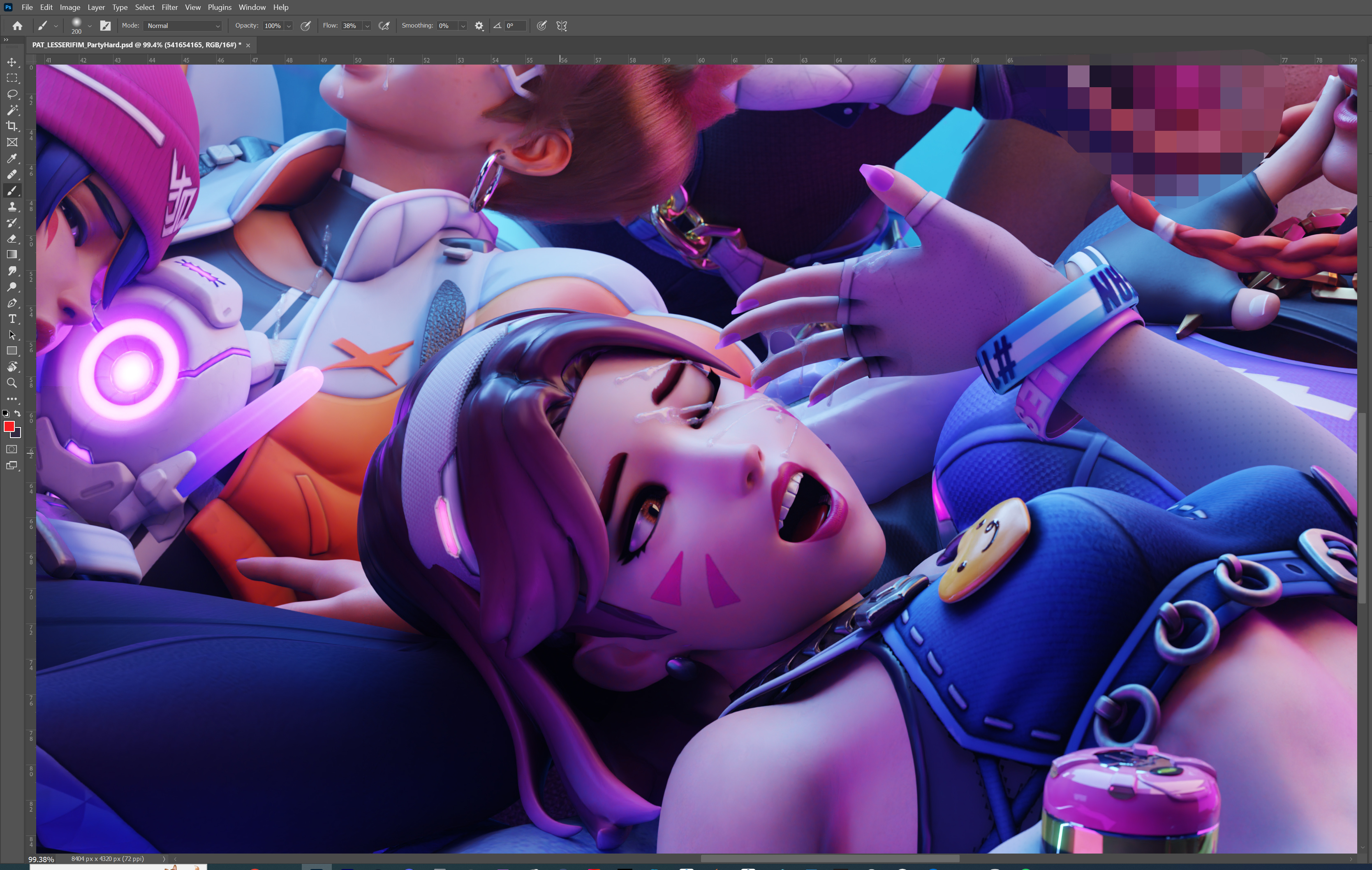This screenshot has height=870, width=1372.
Task: Select the Rectangular Marquee tool
Action: click(x=12, y=78)
